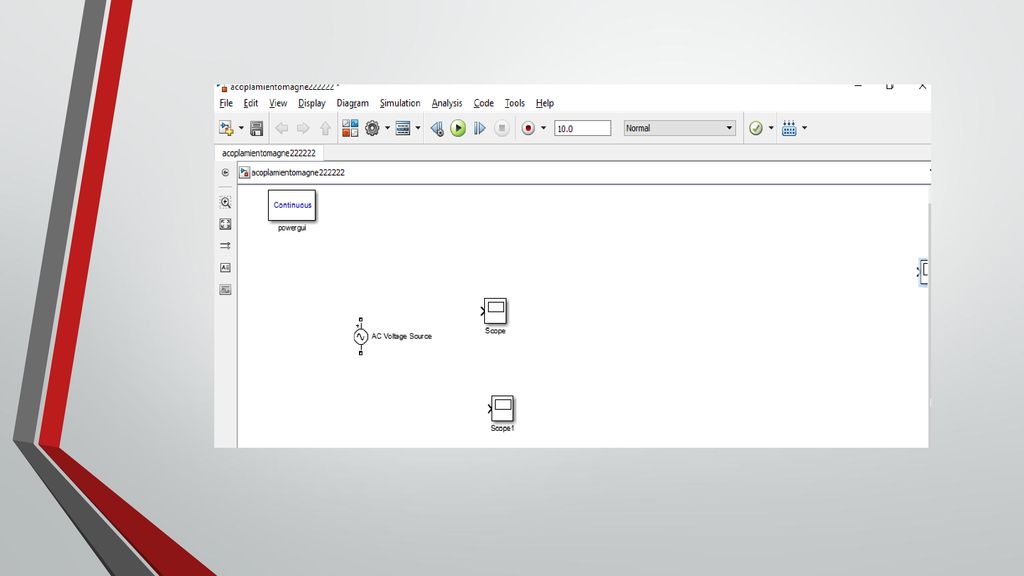The height and width of the screenshot is (576, 1024).
Task: Open the Diagram menu
Action: click(353, 103)
